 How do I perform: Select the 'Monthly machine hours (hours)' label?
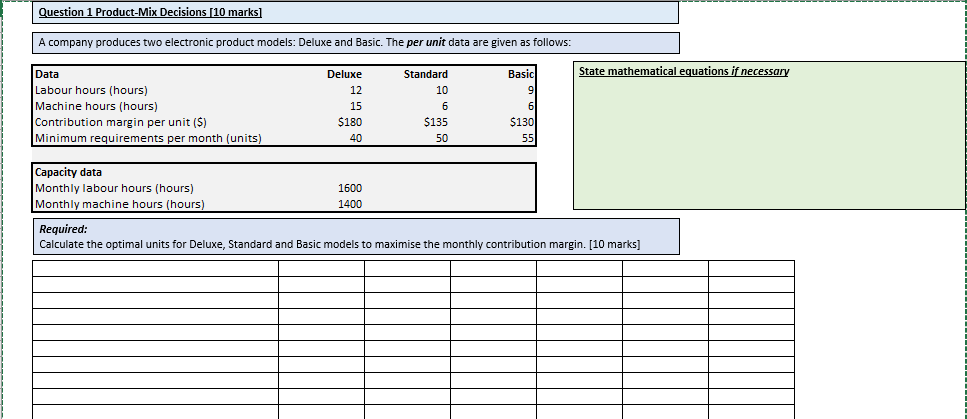point(120,204)
